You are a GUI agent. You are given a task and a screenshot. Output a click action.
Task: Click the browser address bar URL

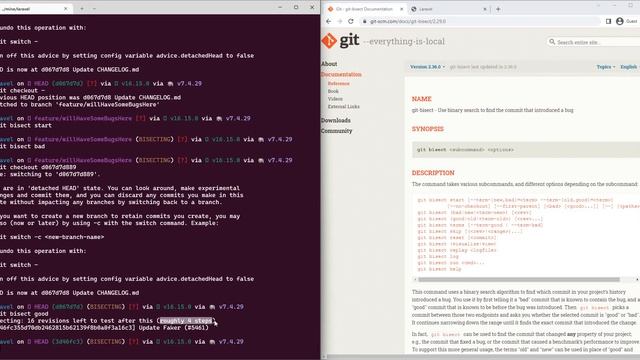coord(408,21)
